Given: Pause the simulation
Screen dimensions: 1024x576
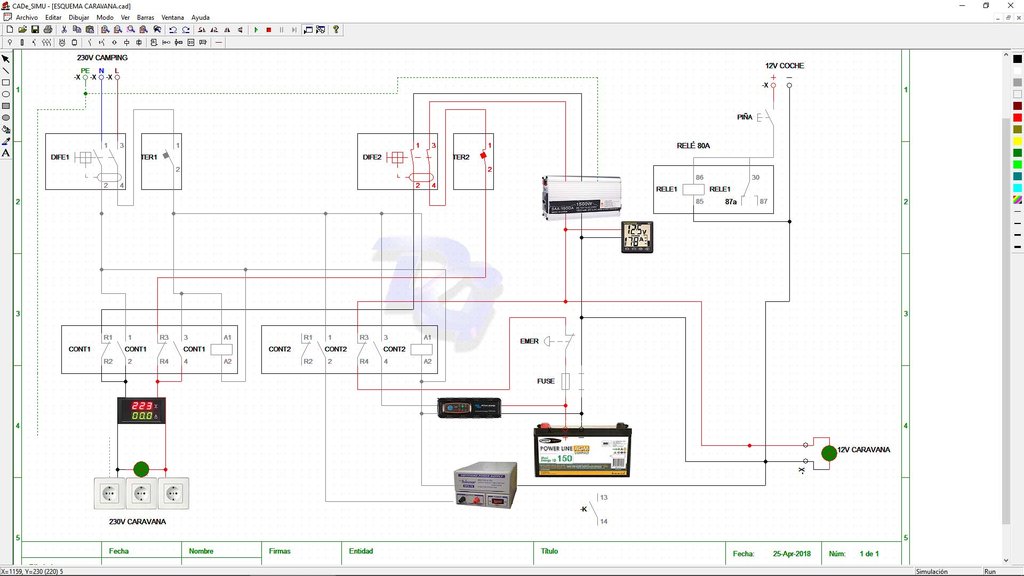Looking at the screenshot, I should pos(281,29).
